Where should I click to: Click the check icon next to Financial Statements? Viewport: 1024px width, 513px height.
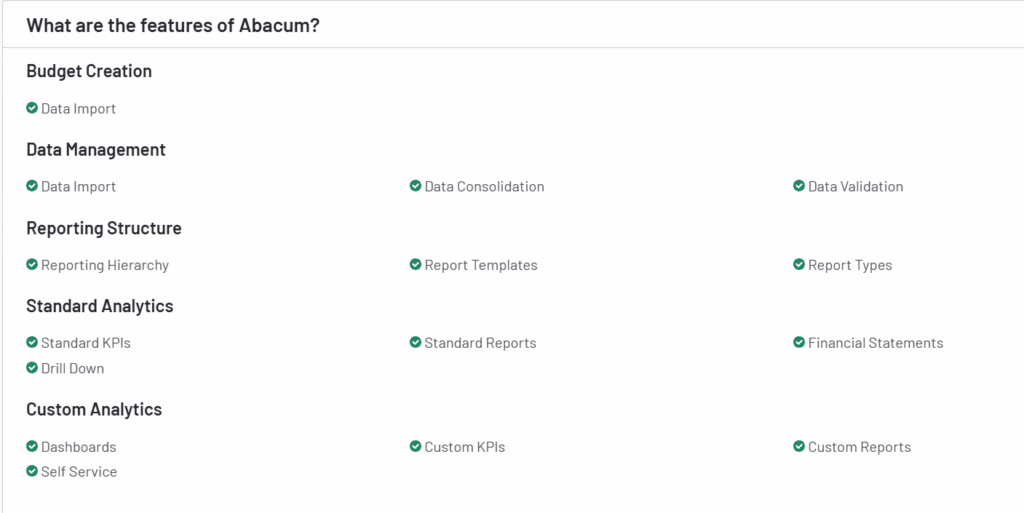[799, 342]
